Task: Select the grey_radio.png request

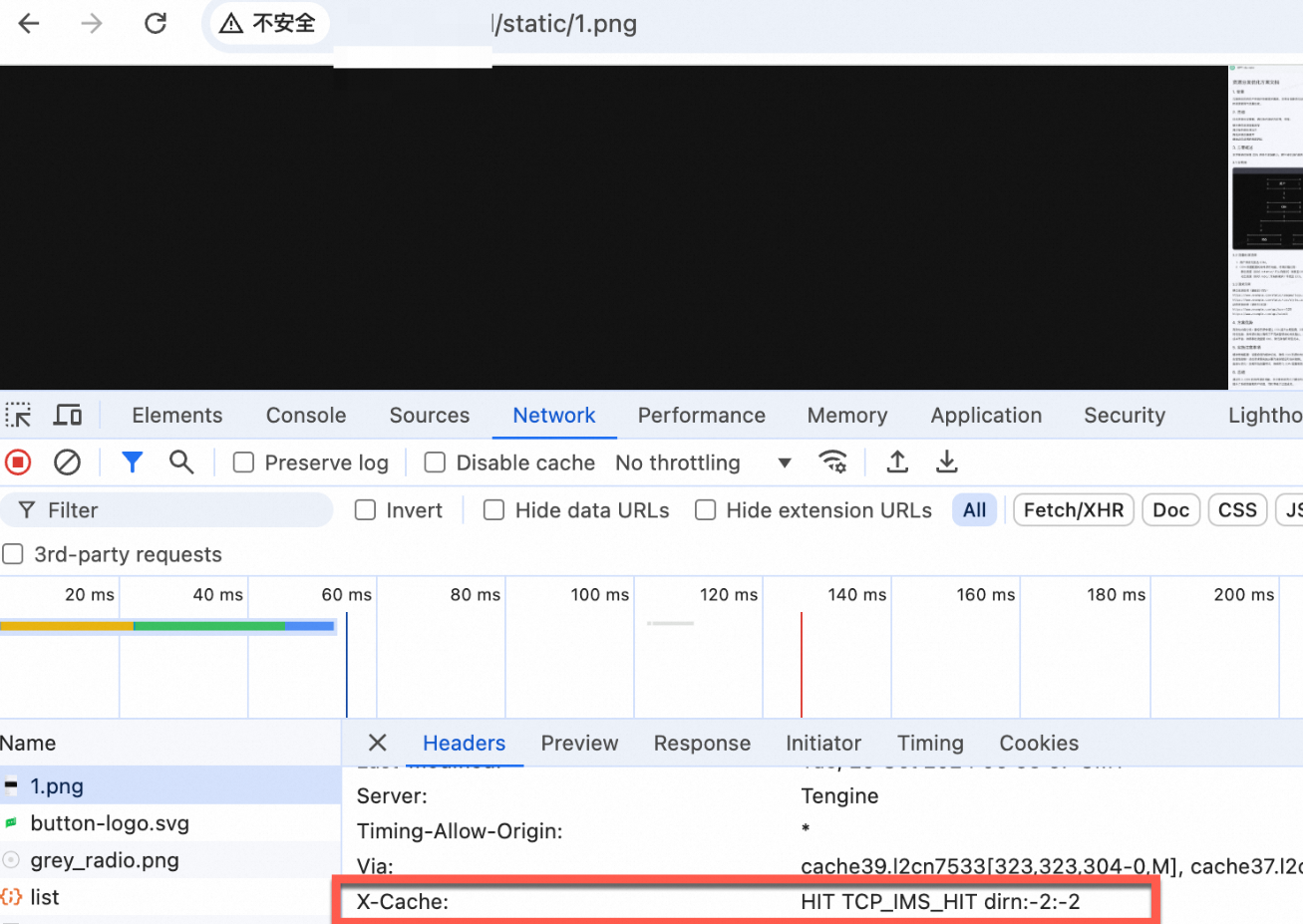Action: [x=103, y=860]
